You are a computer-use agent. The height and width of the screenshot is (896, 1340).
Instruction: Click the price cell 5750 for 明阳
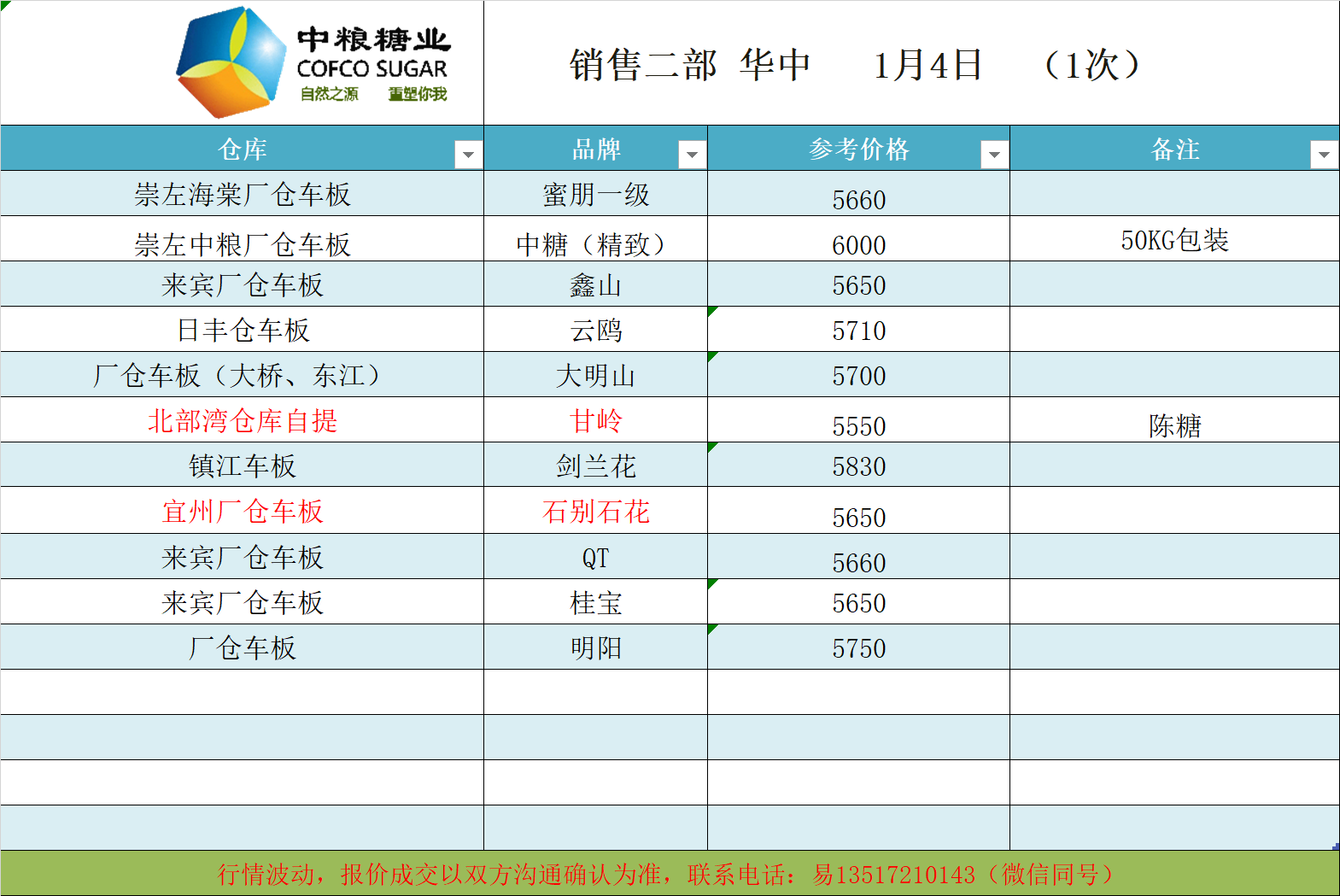pos(858,648)
